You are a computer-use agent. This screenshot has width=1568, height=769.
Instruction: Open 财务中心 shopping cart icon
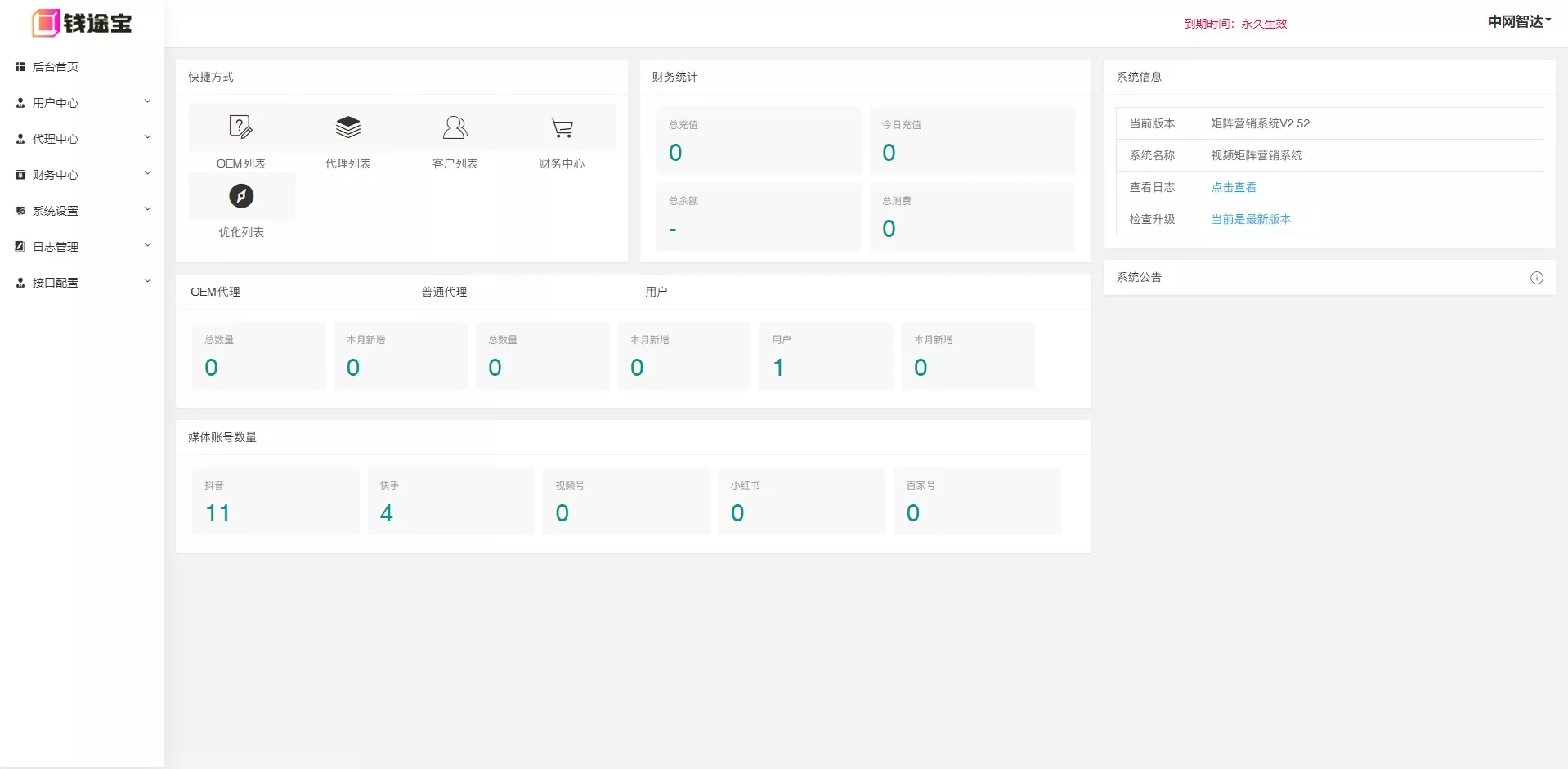(x=562, y=127)
